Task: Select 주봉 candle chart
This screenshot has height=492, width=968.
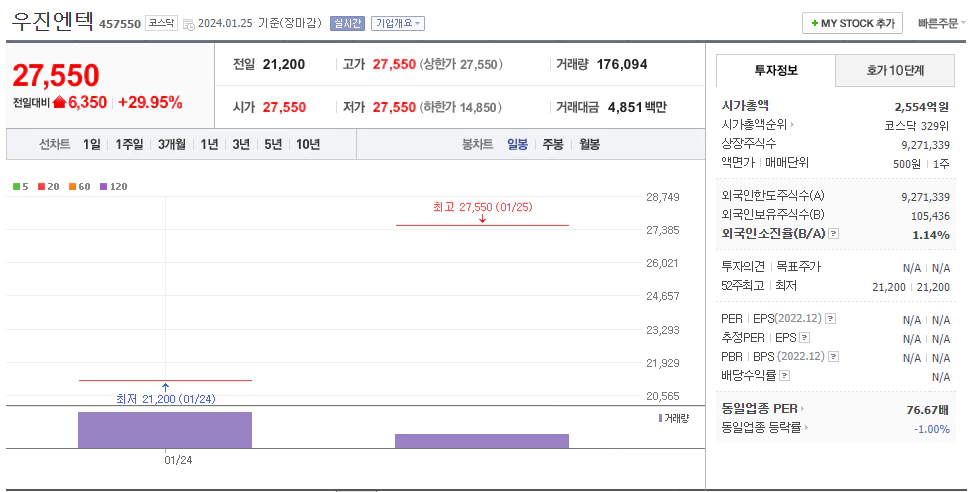Action: tap(553, 144)
